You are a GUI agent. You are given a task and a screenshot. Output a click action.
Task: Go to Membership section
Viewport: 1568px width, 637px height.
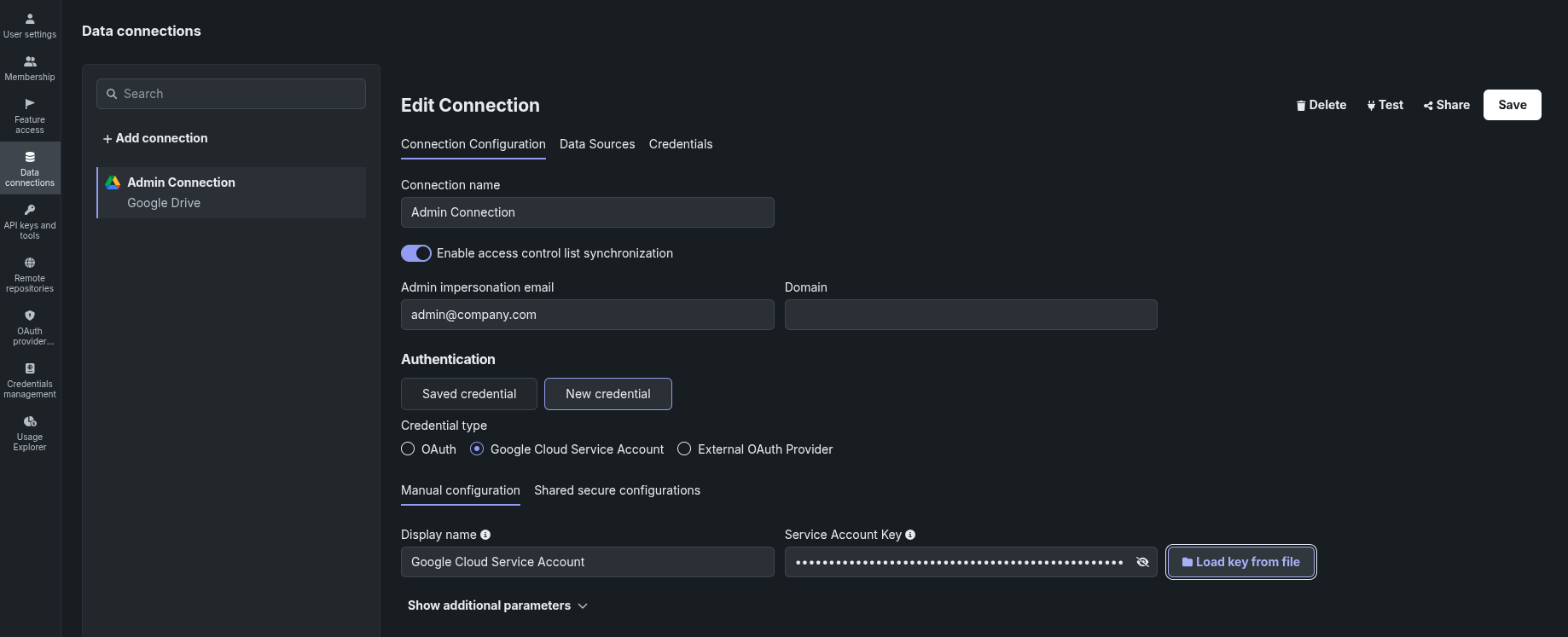click(30, 68)
